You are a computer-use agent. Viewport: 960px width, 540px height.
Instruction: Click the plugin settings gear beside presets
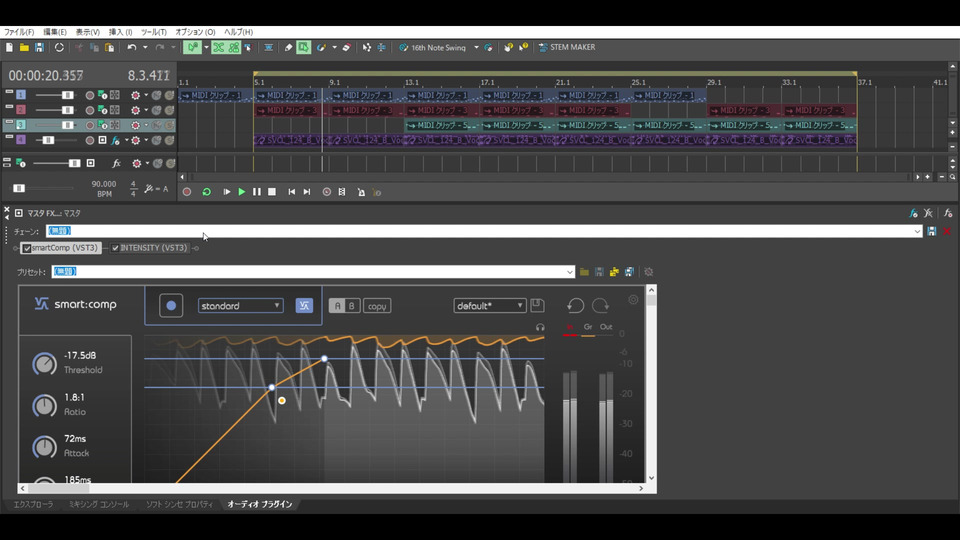point(648,272)
